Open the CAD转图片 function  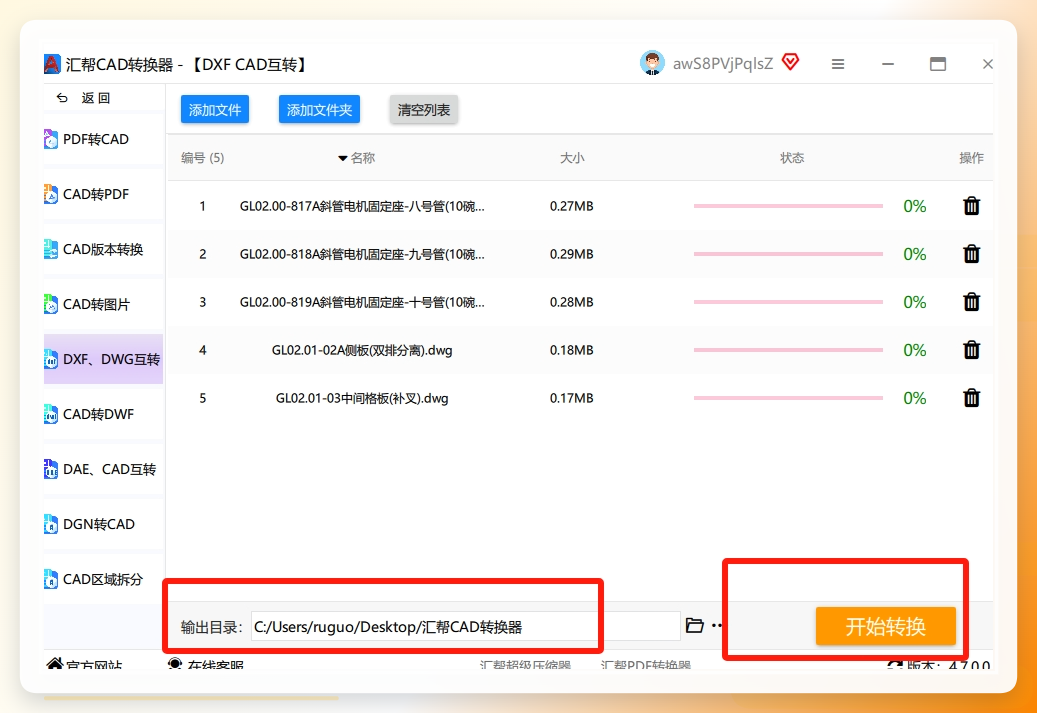click(x=103, y=304)
